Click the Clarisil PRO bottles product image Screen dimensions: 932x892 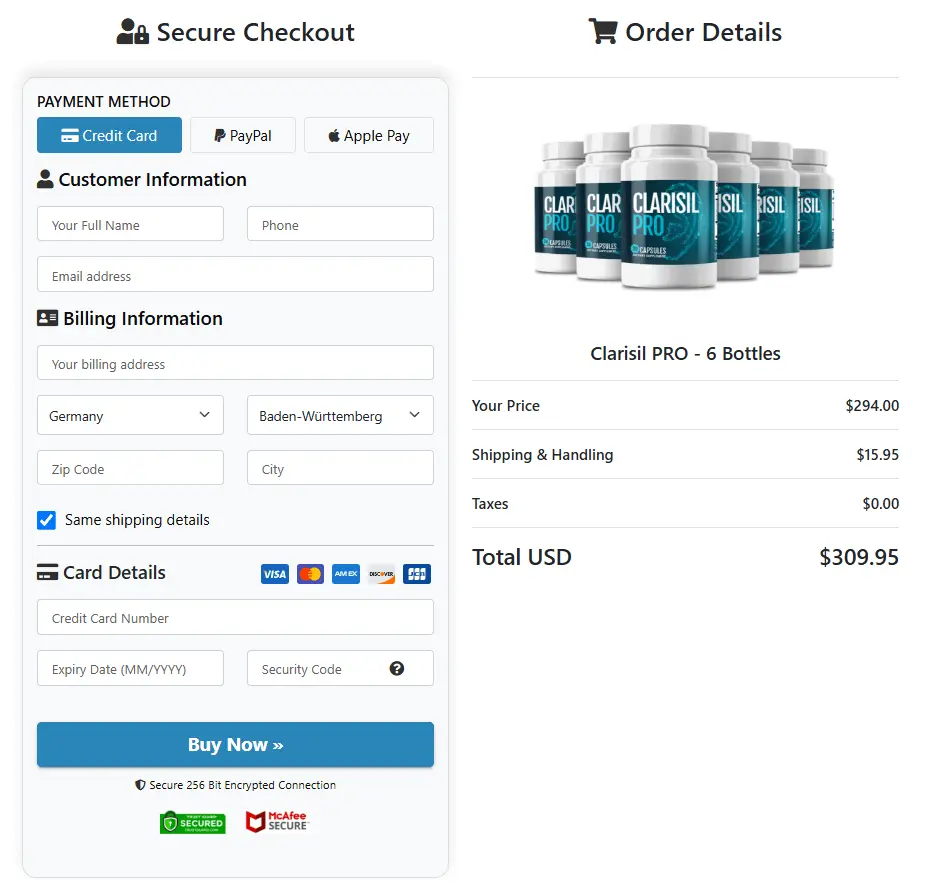click(685, 206)
